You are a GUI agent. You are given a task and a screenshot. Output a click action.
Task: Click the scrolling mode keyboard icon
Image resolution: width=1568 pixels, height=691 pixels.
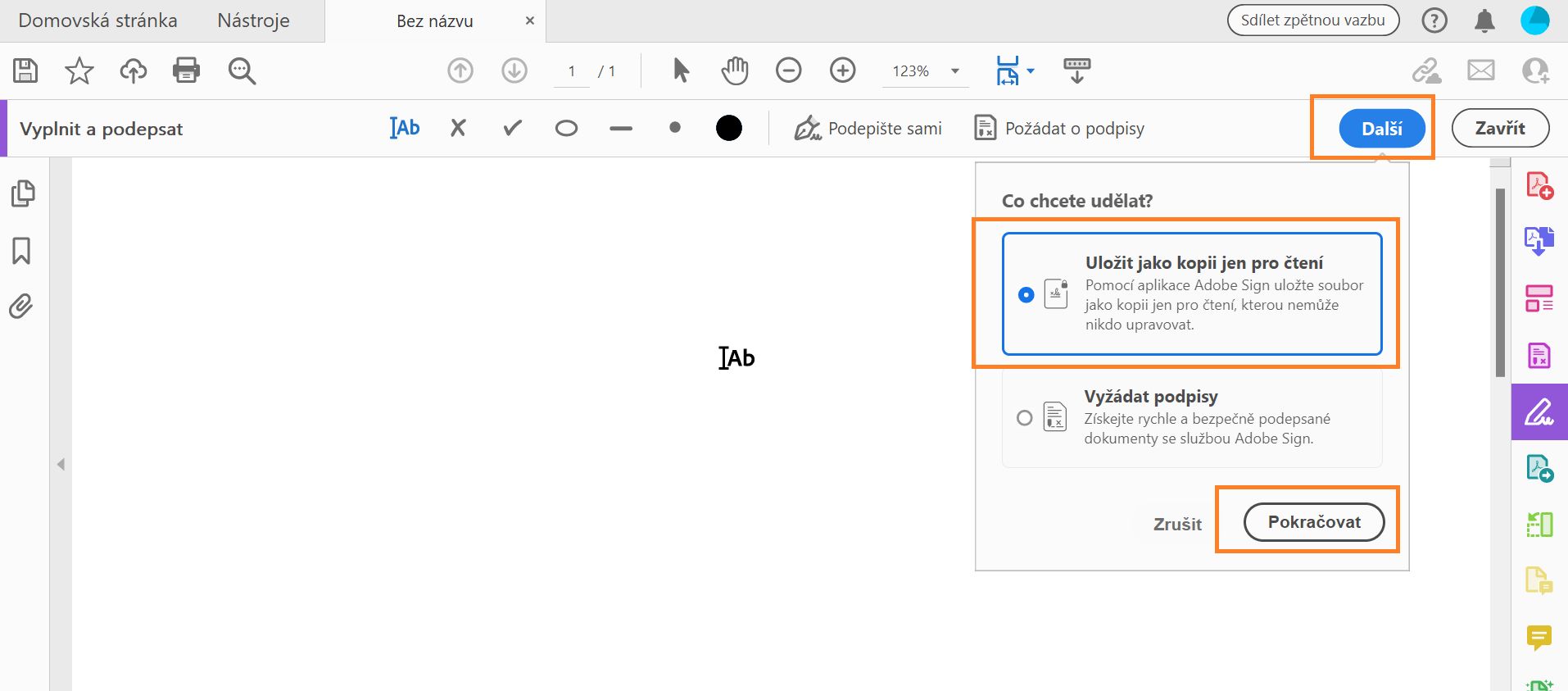(1076, 70)
